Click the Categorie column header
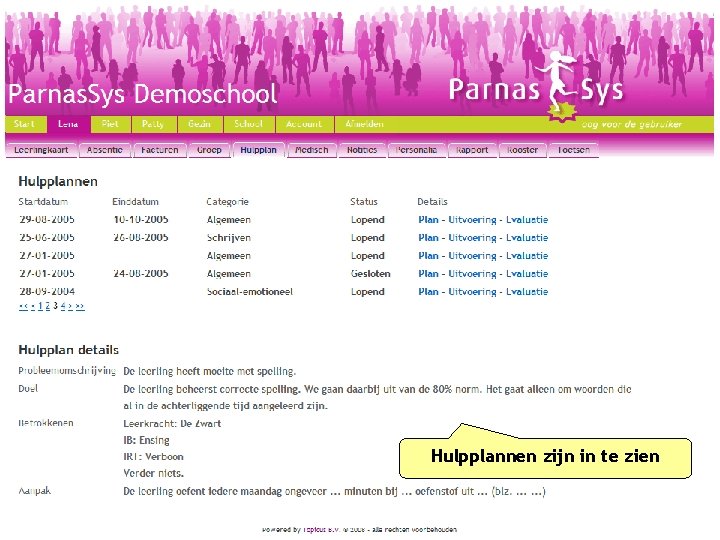The image size is (720, 540). point(227,202)
